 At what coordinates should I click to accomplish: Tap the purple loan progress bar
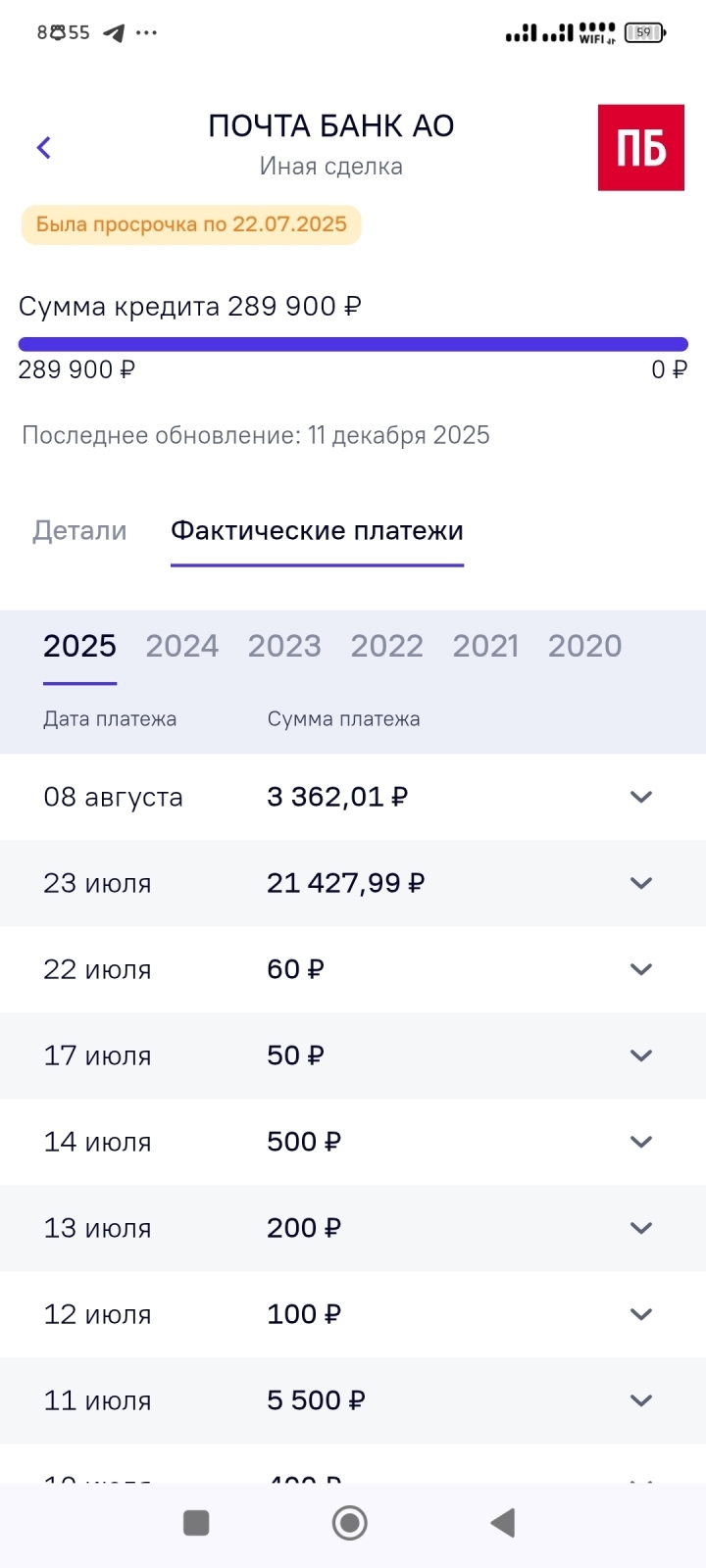pos(353,344)
